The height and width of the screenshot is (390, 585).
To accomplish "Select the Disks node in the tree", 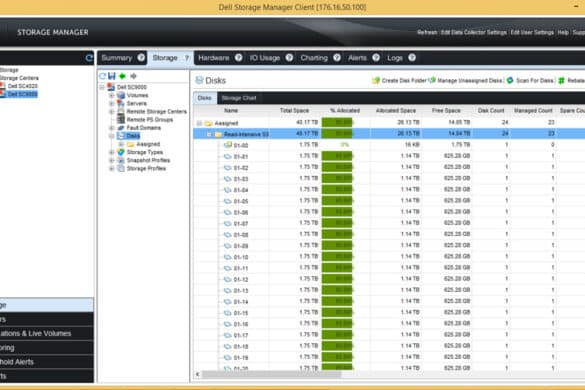I will coord(133,136).
